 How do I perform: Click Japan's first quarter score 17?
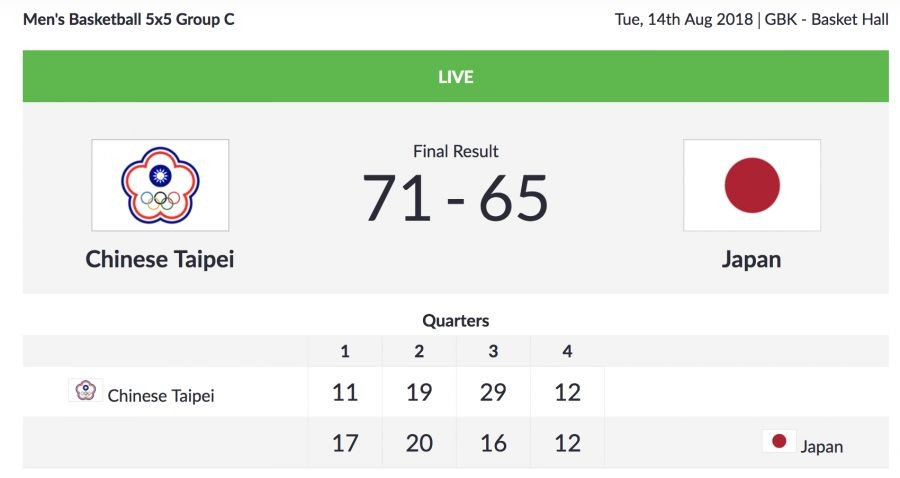point(345,443)
